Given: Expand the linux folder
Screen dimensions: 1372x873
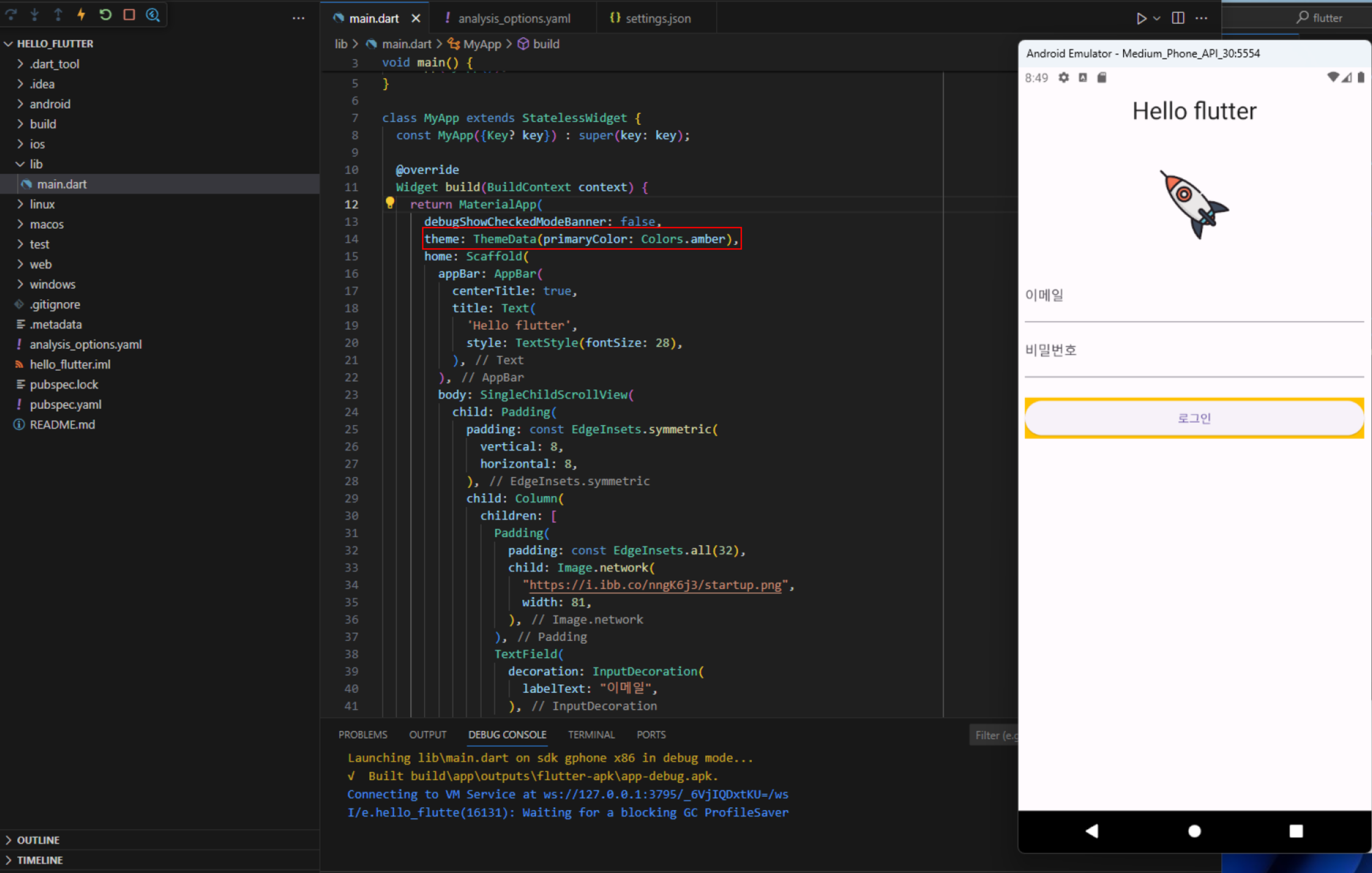Looking at the screenshot, I should [20, 204].
